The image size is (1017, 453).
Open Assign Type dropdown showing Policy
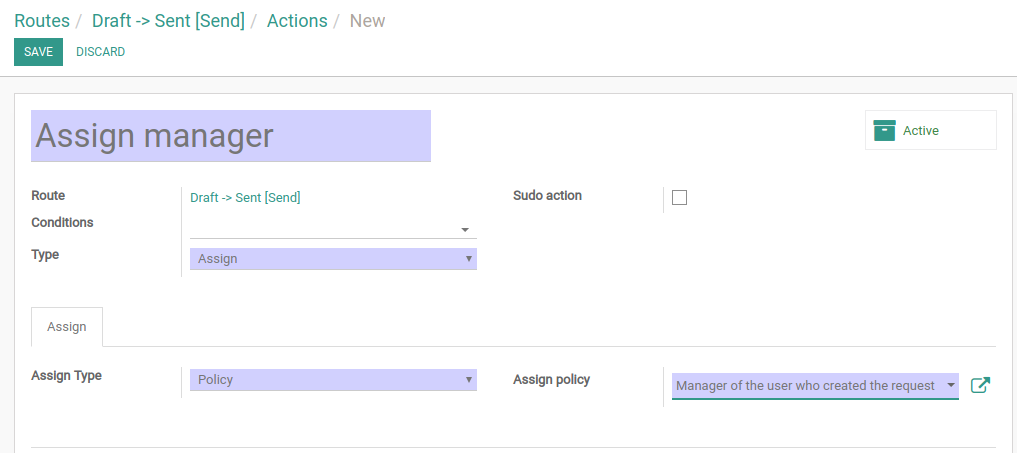[333, 380]
